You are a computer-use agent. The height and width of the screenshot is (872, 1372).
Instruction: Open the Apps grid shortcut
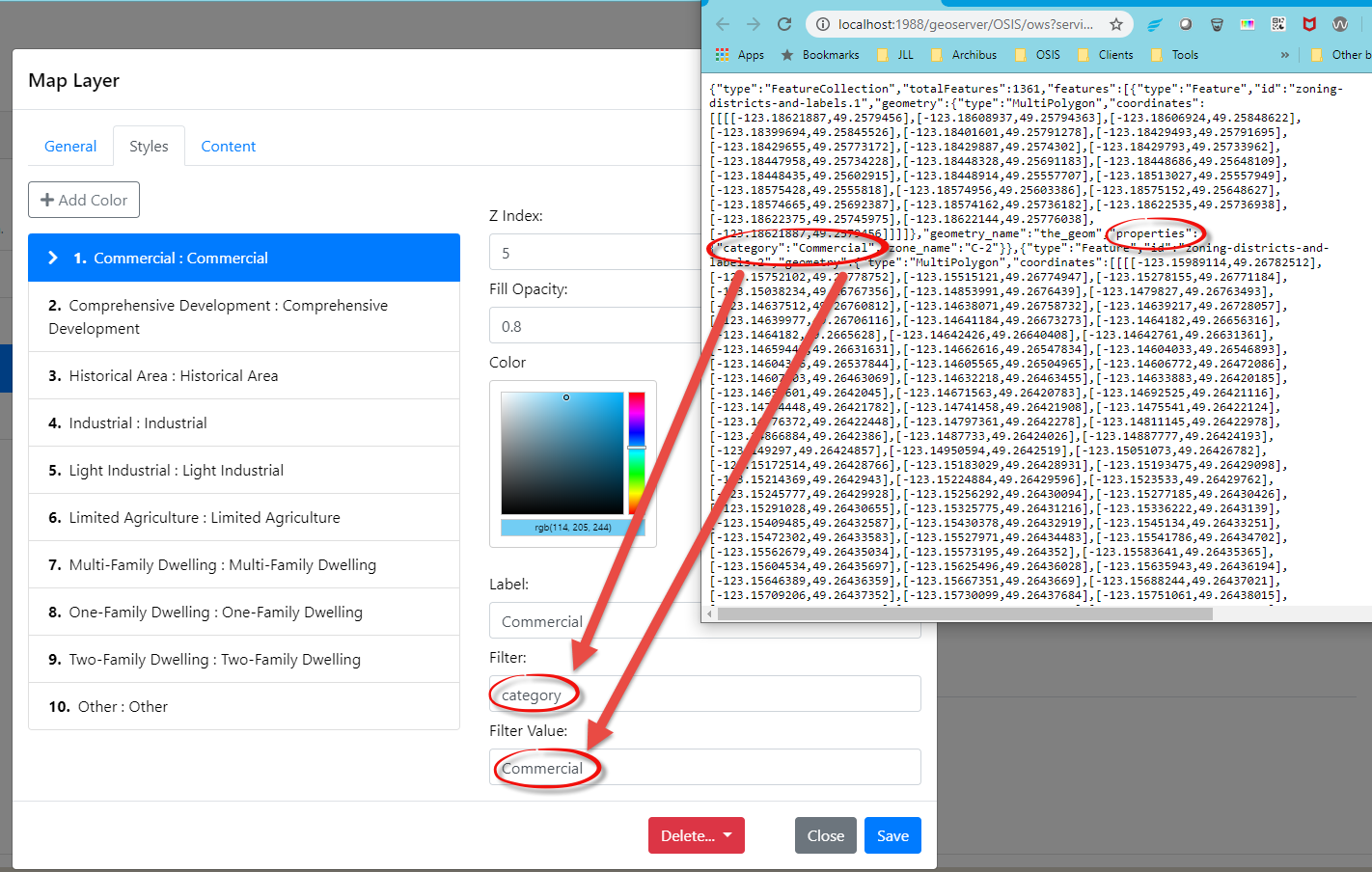739,55
